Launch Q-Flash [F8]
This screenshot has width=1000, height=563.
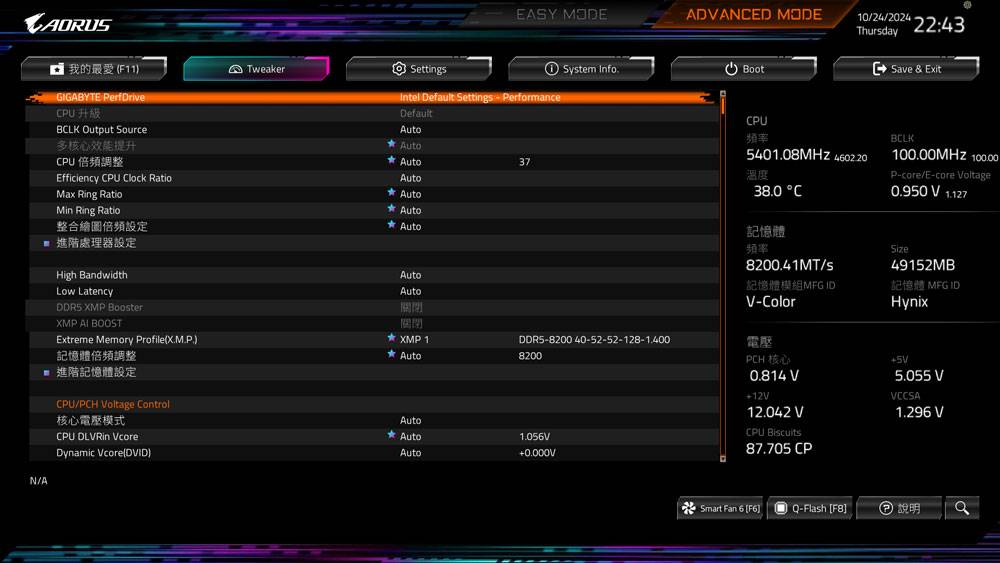coord(810,508)
